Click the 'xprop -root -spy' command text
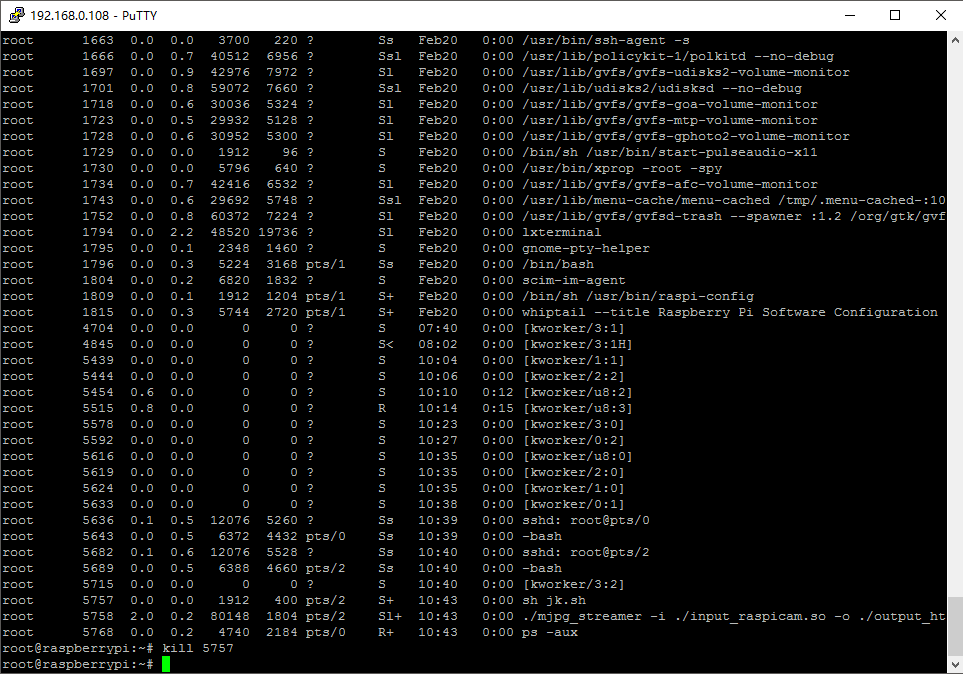Screen dimensions: 963x674 pyautogui.click(x=622, y=168)
